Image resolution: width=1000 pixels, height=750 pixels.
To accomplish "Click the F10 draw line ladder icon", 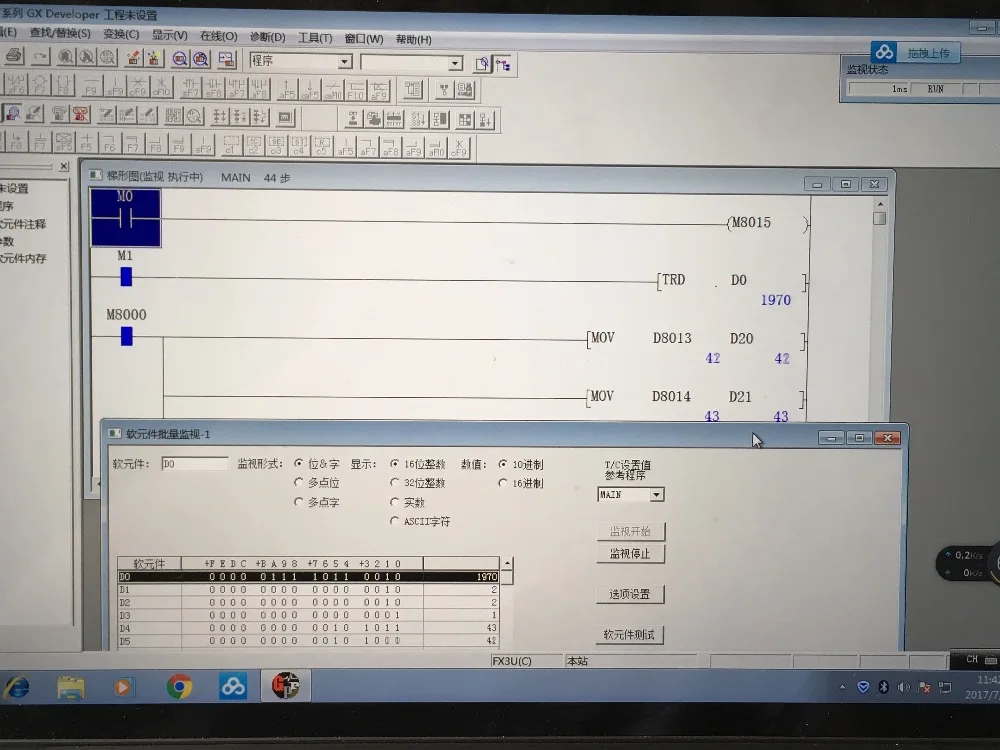I will pyautogui.click(x=356, y=90).
